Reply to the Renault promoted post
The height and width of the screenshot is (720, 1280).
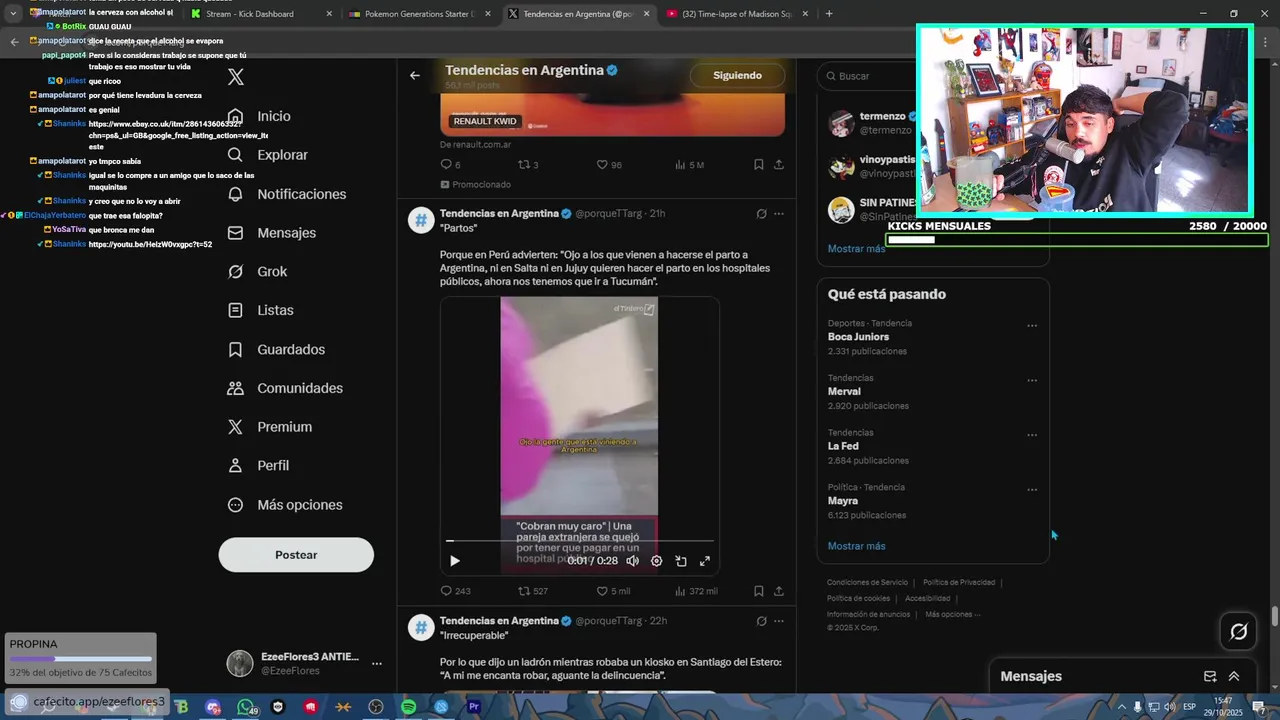click(451, 165)
